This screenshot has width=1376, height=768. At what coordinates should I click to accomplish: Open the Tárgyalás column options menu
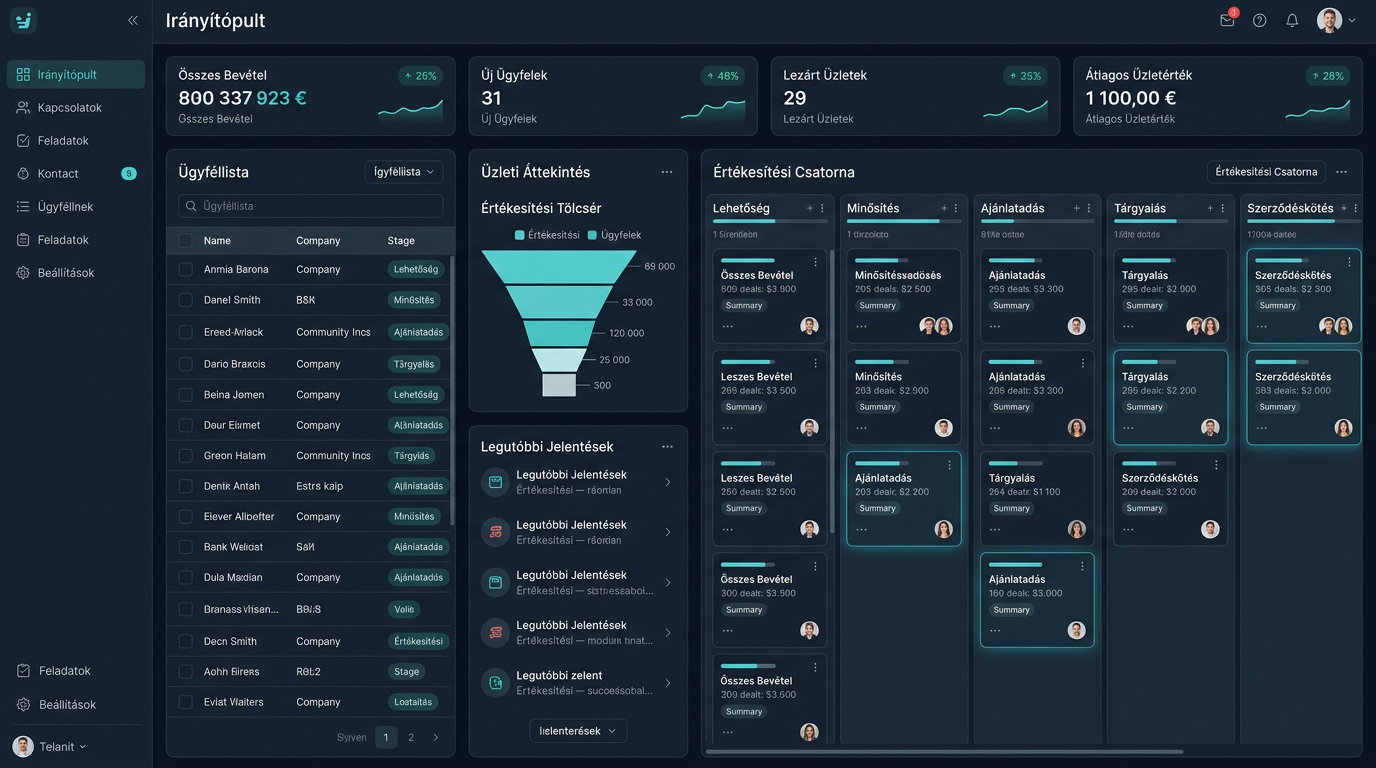(1223, 208)
